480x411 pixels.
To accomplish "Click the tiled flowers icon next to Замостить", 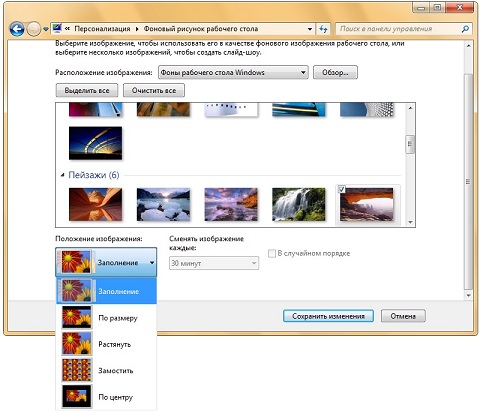I will point(77,370).
